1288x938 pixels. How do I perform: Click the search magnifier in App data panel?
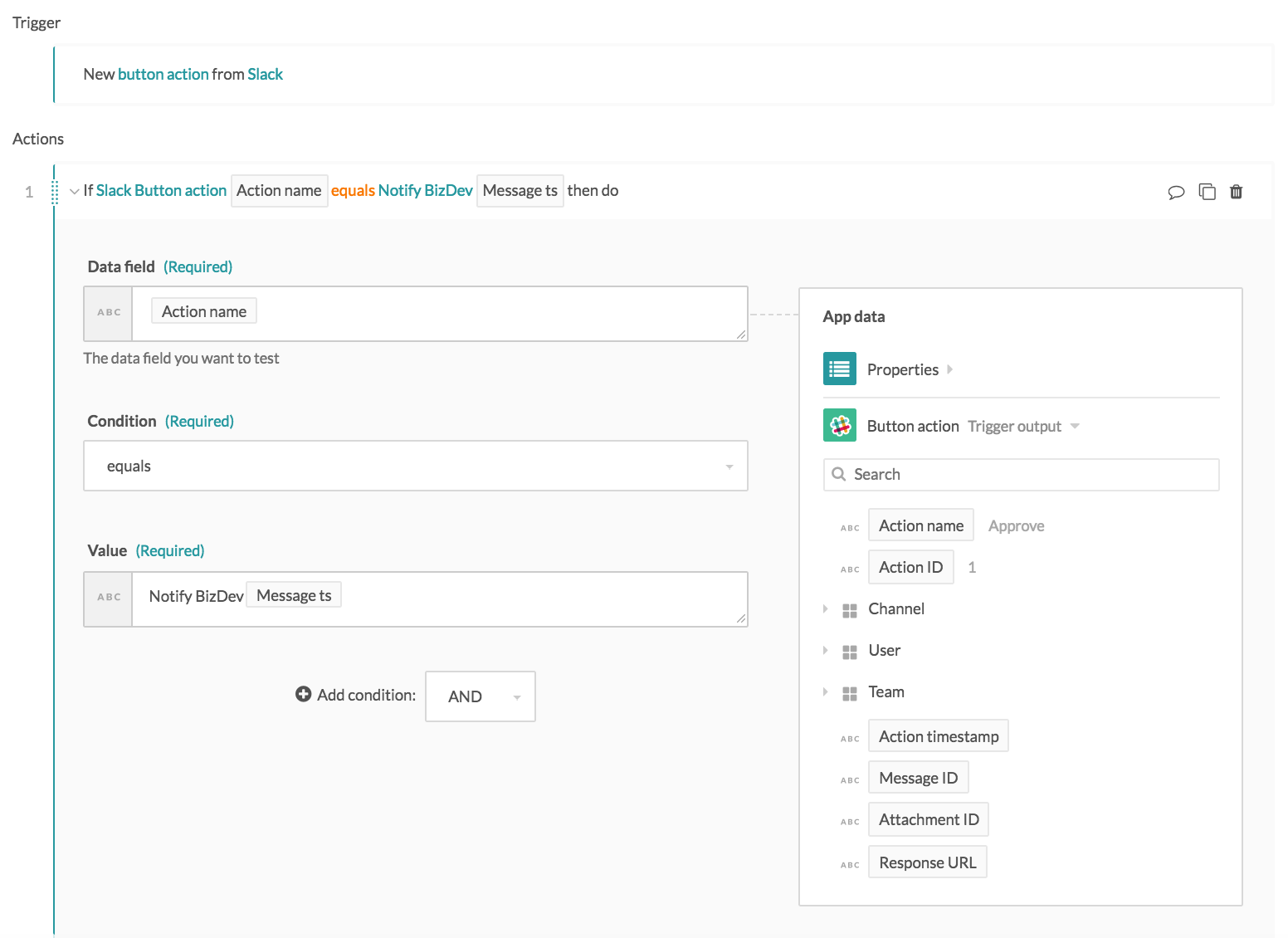(838, 474)
